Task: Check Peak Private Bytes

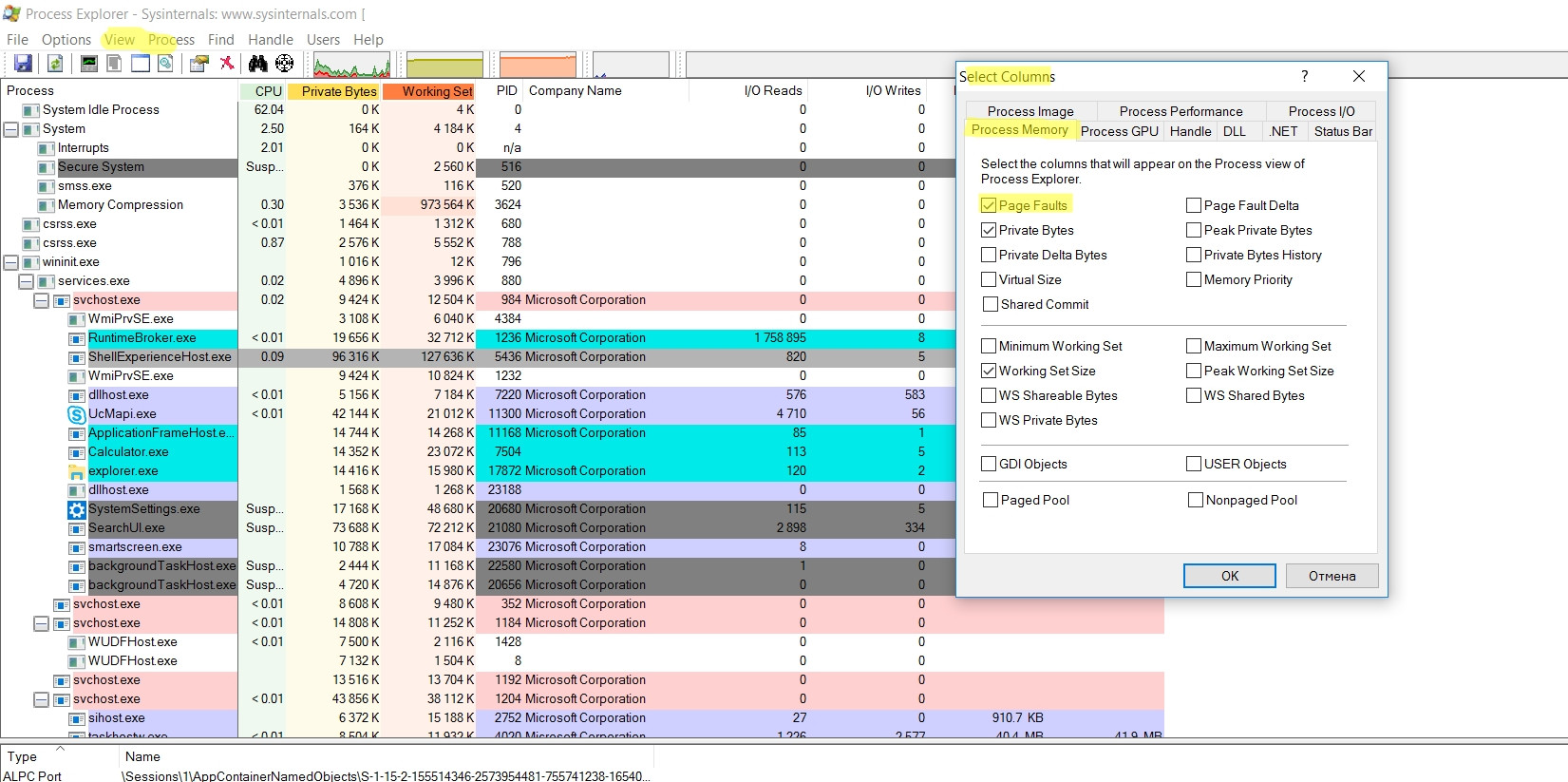Action: pos(1194,230)
